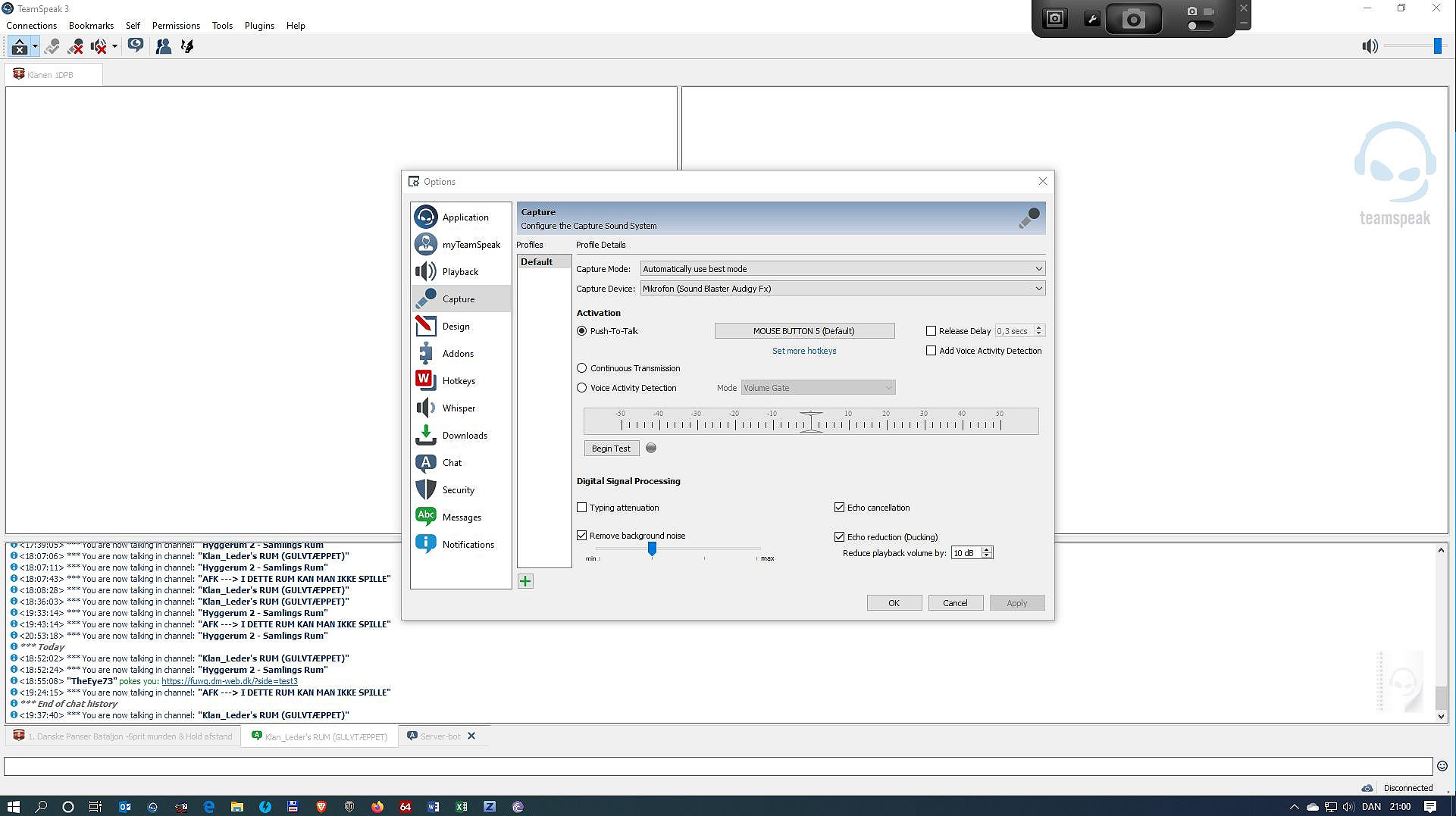Disable Echo cancellation

[839, 508]
